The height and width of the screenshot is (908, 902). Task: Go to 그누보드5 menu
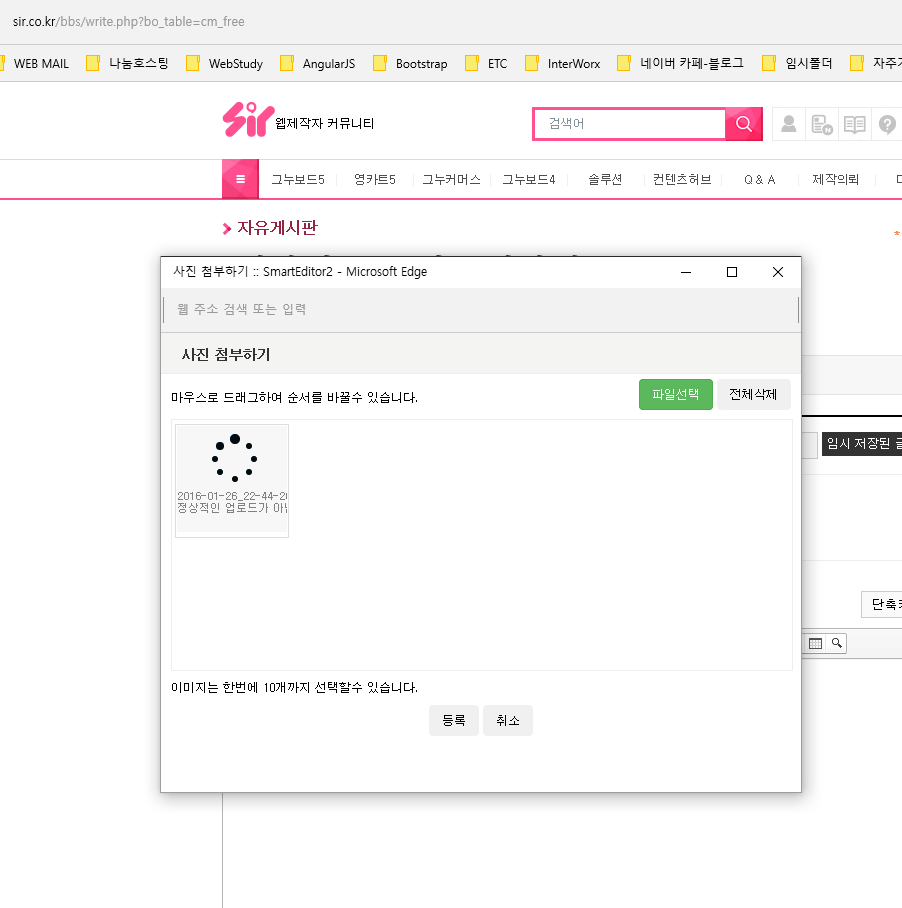pyautogui.click(x=298, y=180)
